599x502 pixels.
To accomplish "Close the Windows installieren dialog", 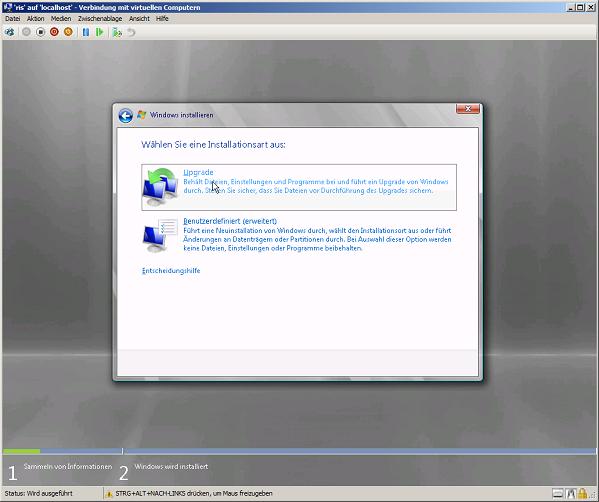I will point(468,109).
